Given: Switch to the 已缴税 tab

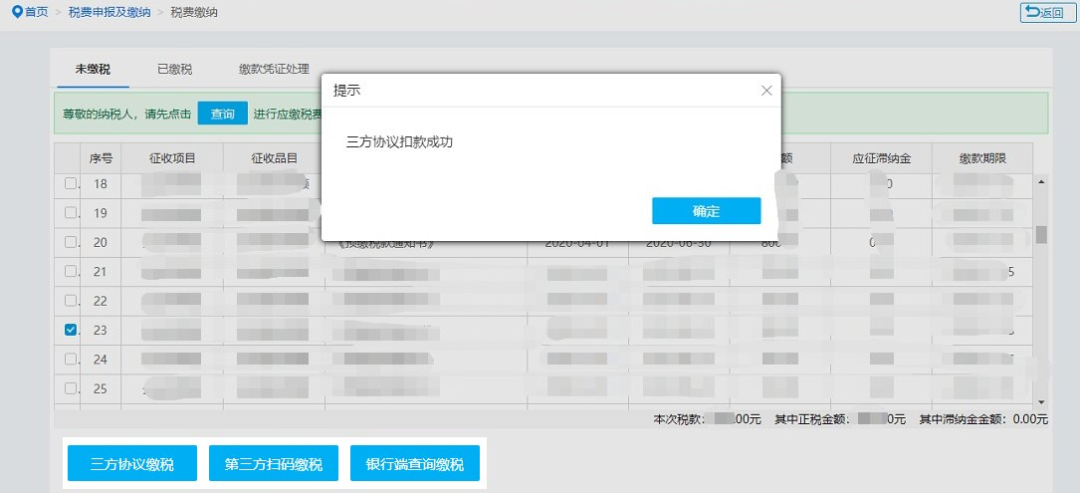Looking at the screenshot, I should pos(174,69).
